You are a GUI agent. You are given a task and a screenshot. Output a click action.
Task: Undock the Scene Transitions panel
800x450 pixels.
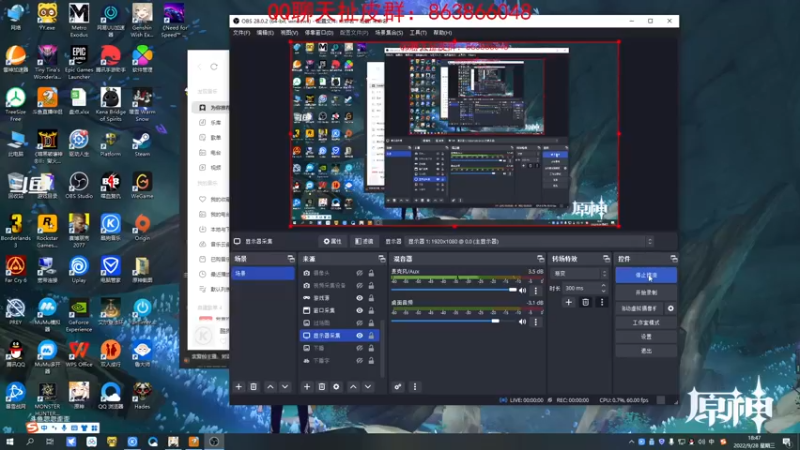pos(606,259)
